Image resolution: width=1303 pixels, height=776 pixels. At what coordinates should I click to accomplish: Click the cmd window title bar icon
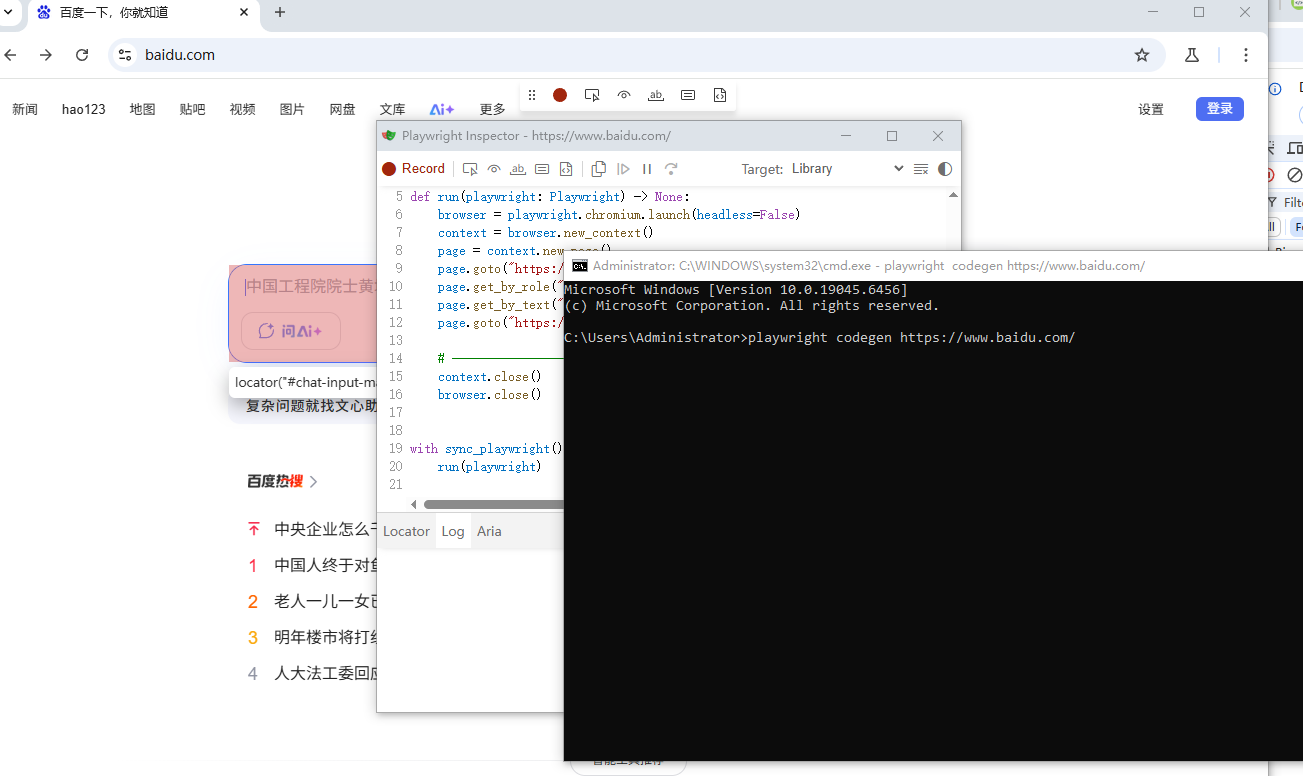579,266
